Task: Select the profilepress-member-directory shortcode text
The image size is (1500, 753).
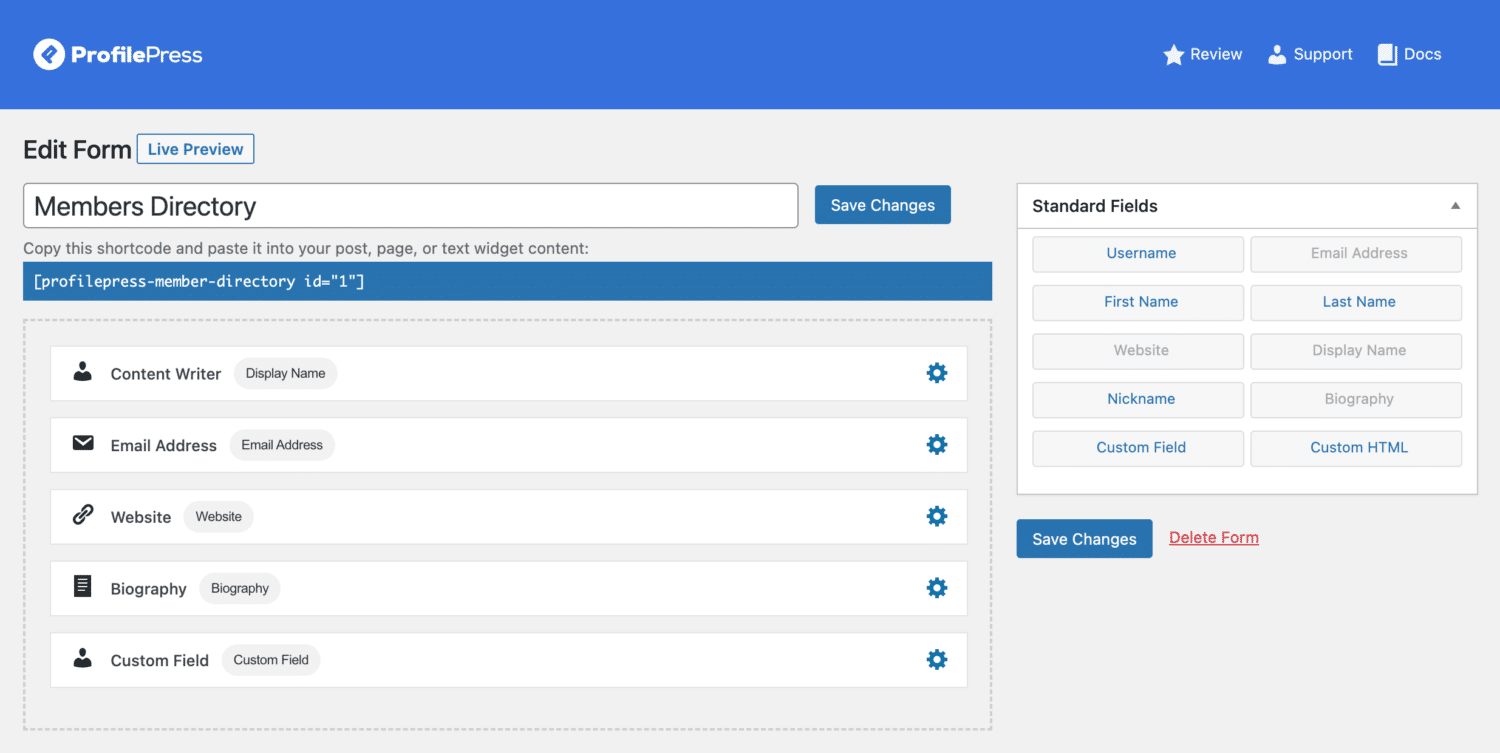Action: (x=199, y=282)
